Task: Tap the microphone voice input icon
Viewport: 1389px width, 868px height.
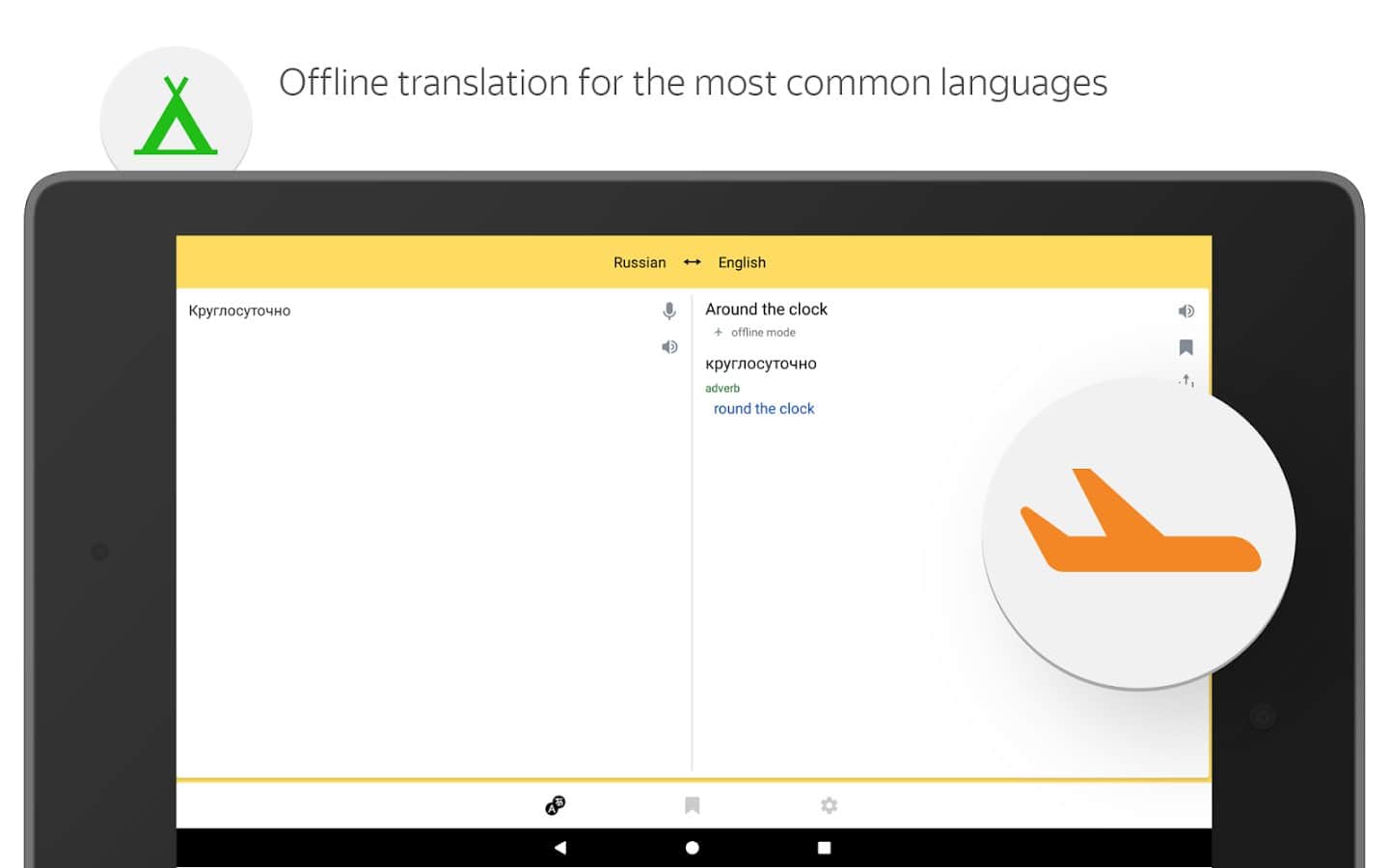Action: 669,311
